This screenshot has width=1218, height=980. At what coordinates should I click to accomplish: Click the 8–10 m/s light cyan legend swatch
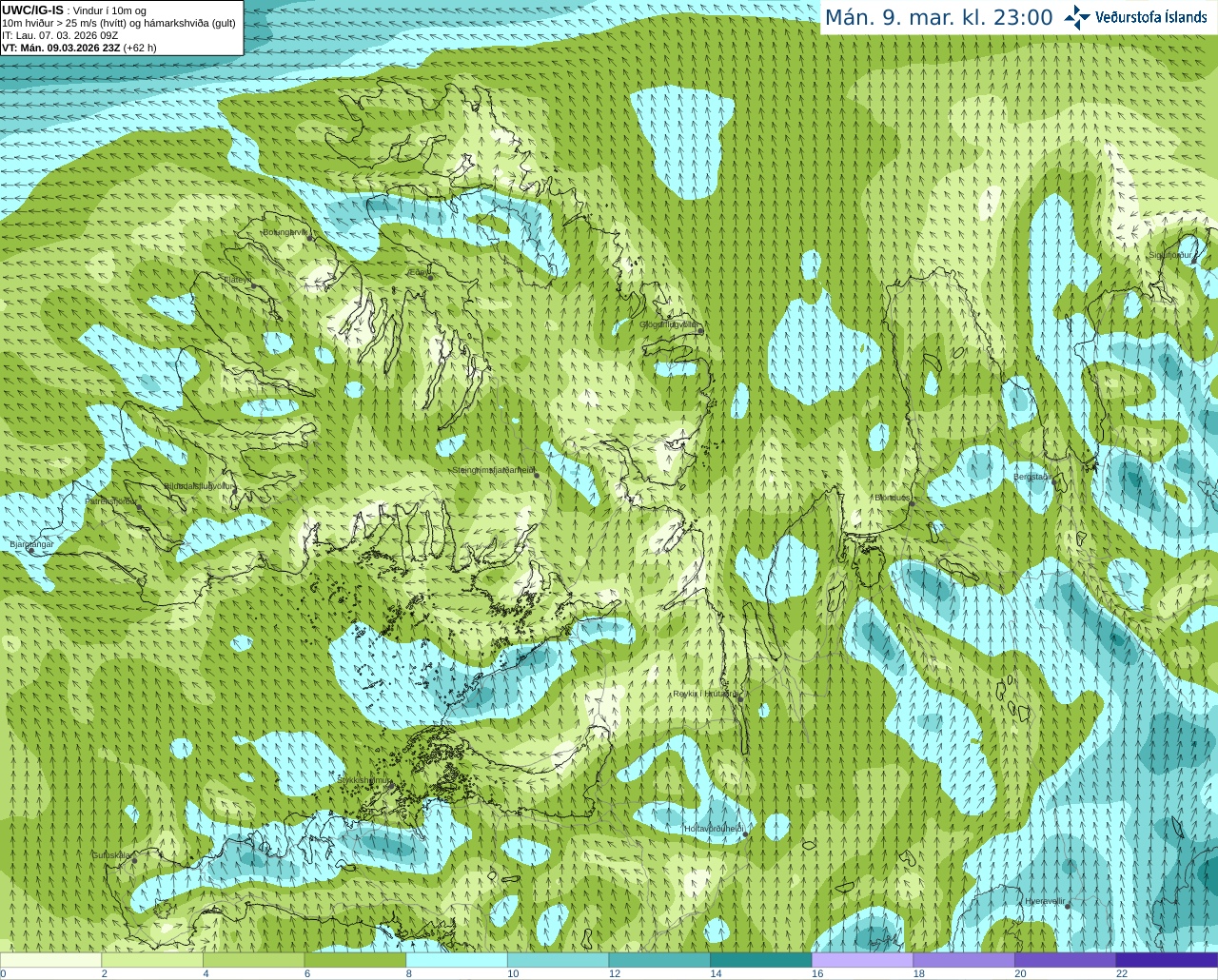[457, 960]
